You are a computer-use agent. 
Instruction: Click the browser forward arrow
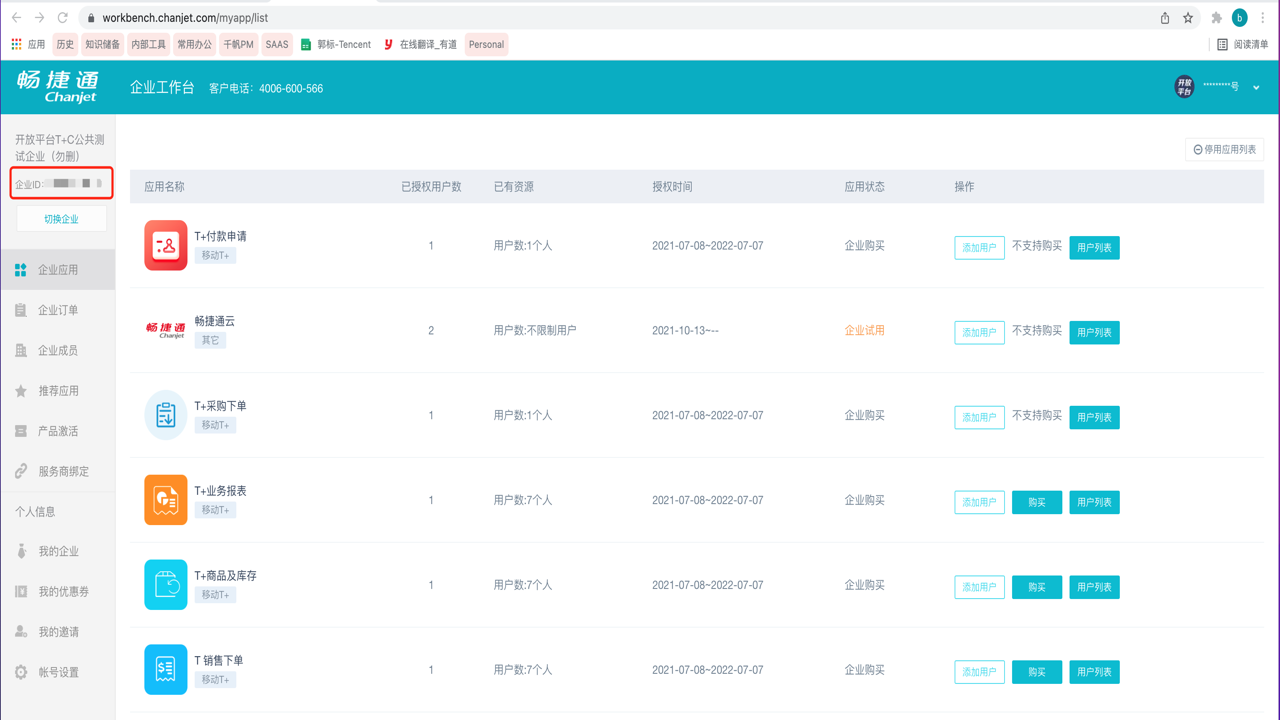[x=39, y=18]
